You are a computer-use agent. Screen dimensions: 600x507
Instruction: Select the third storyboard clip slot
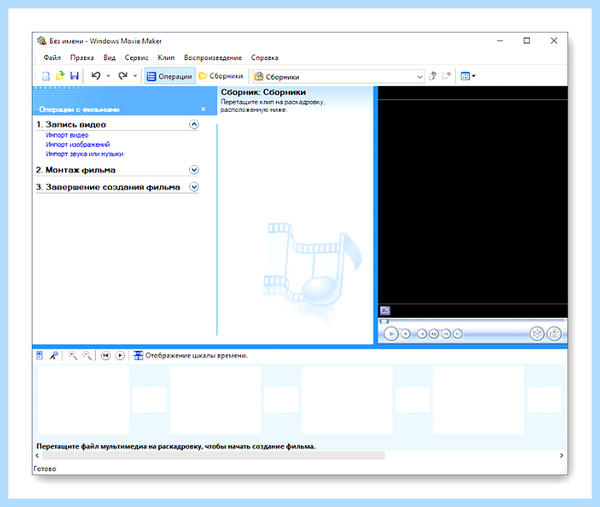click(347, 400)
